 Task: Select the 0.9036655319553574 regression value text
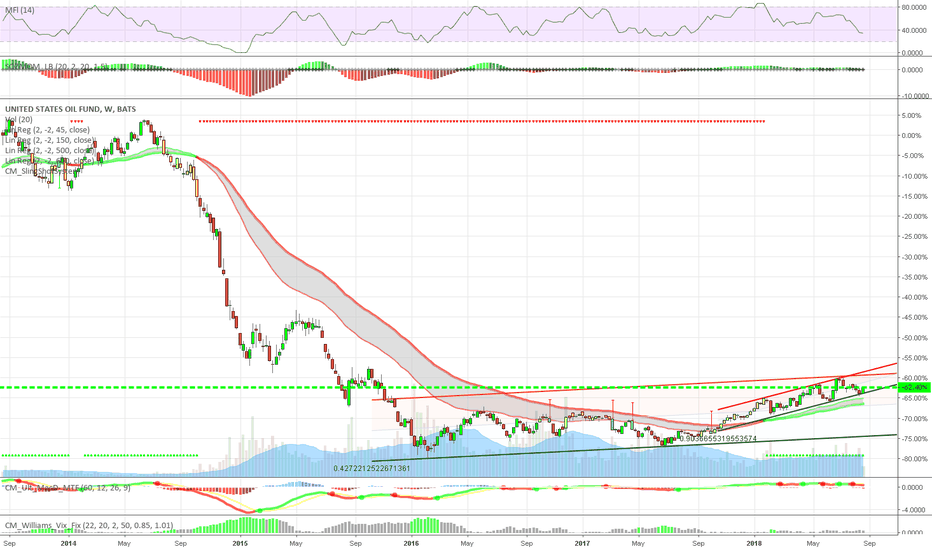tap(717, 439)
